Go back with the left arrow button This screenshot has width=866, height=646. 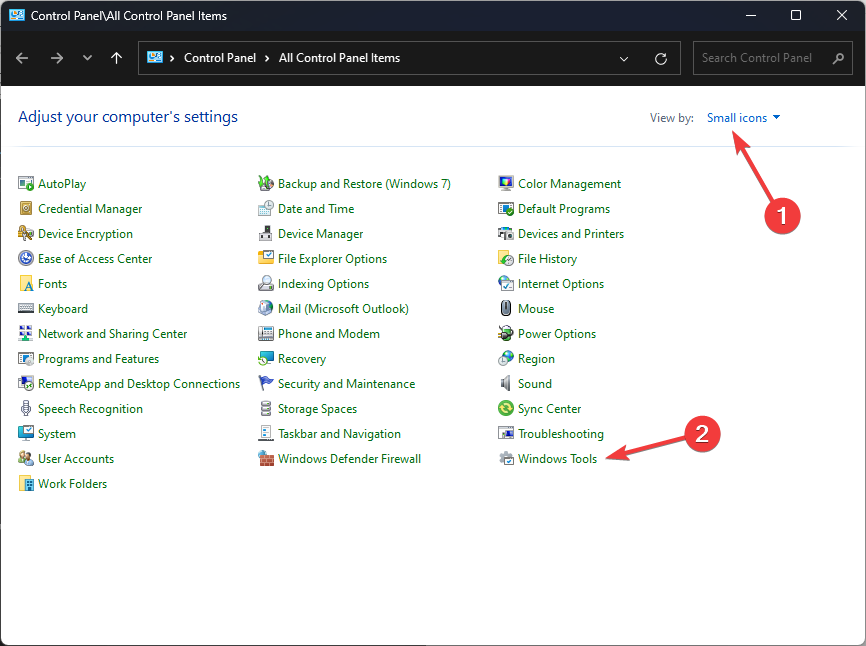click(x=22, y=58)
